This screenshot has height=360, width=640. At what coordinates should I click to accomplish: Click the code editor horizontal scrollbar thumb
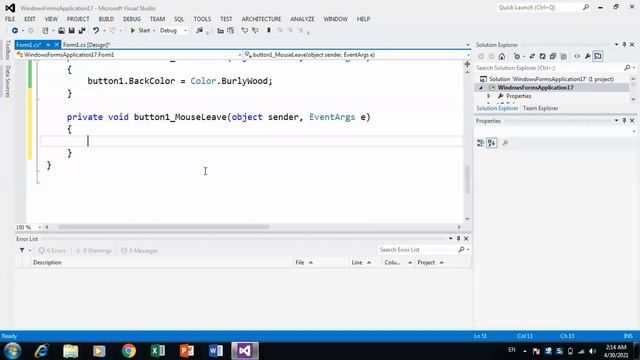163,227
